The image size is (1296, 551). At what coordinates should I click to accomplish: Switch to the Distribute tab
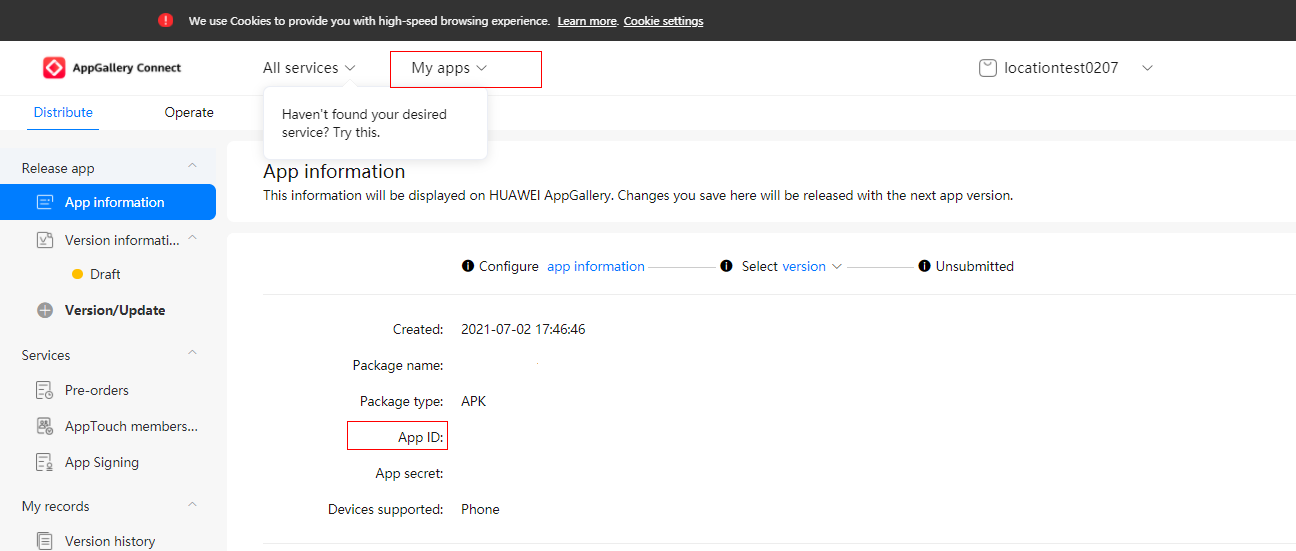pos(63,113)
